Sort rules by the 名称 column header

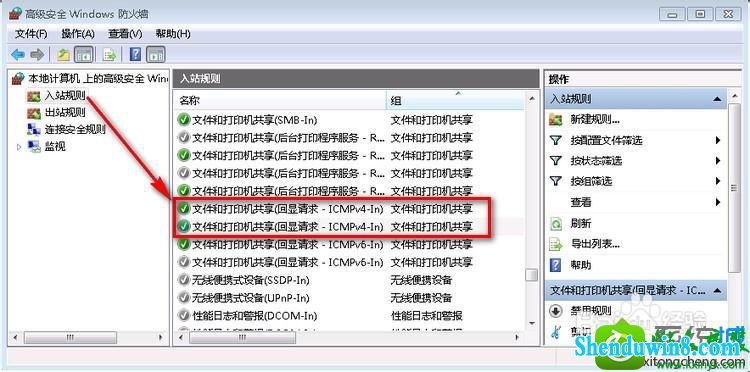pyautogui.click(x=280, y=100)
